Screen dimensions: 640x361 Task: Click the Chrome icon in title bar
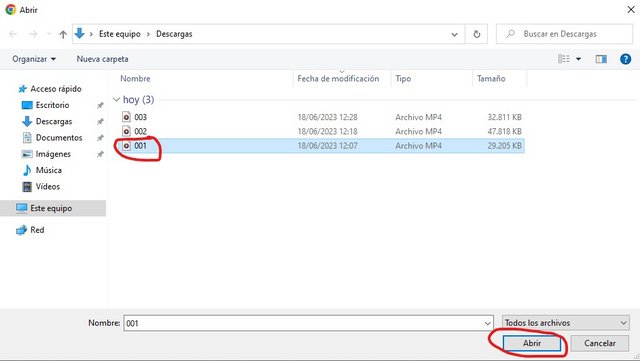[x=10, y=9]
